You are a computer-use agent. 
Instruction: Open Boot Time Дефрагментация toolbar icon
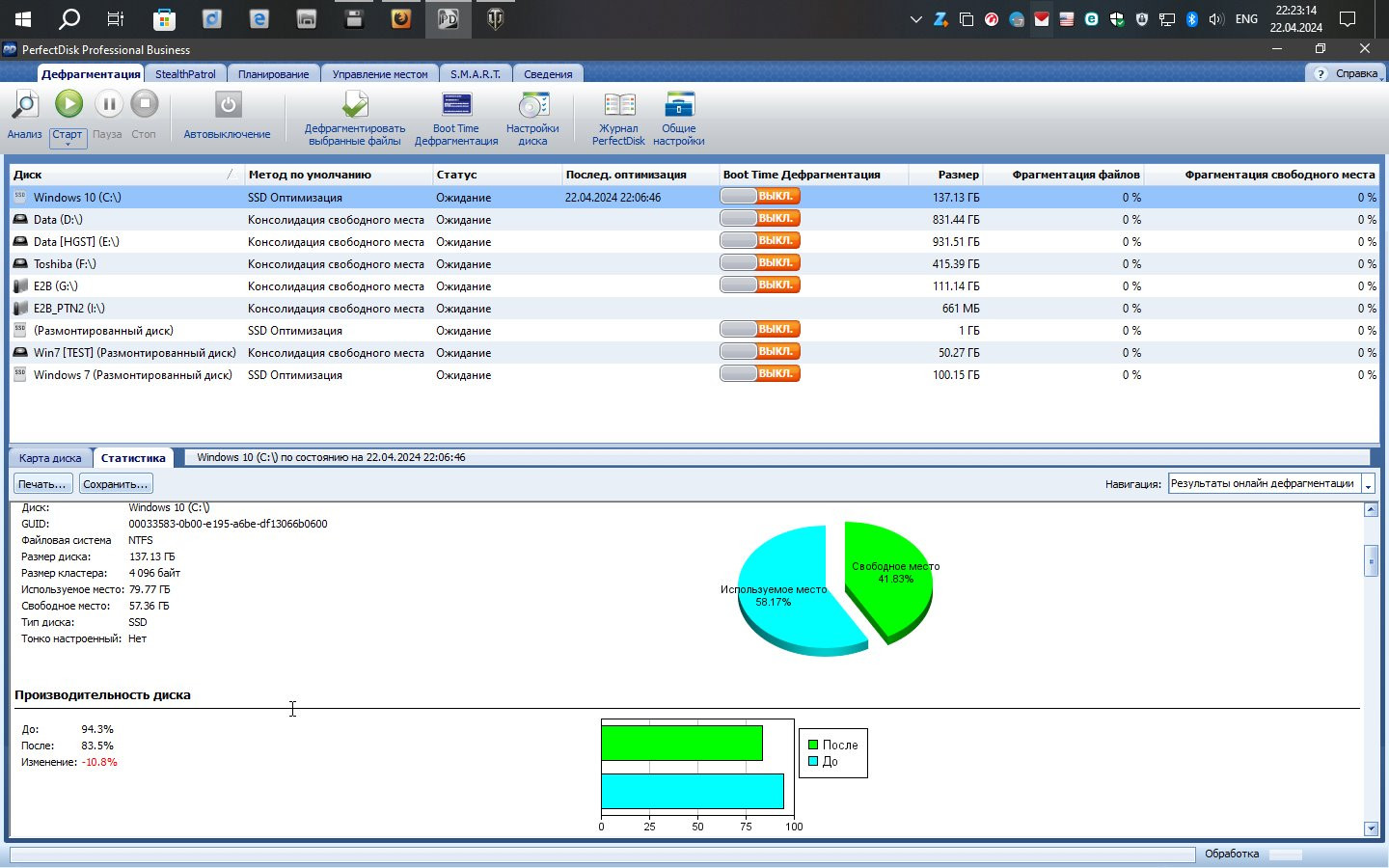point(456,105)
